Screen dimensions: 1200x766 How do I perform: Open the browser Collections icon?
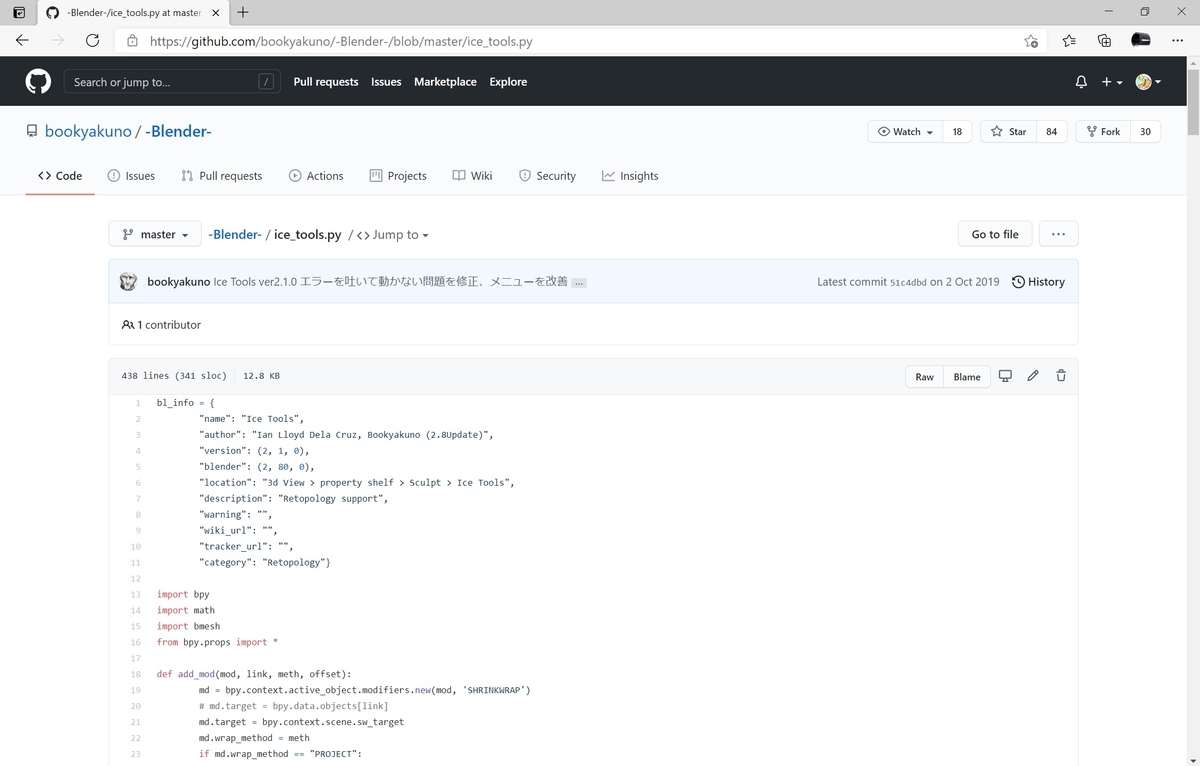(1104, 41)
